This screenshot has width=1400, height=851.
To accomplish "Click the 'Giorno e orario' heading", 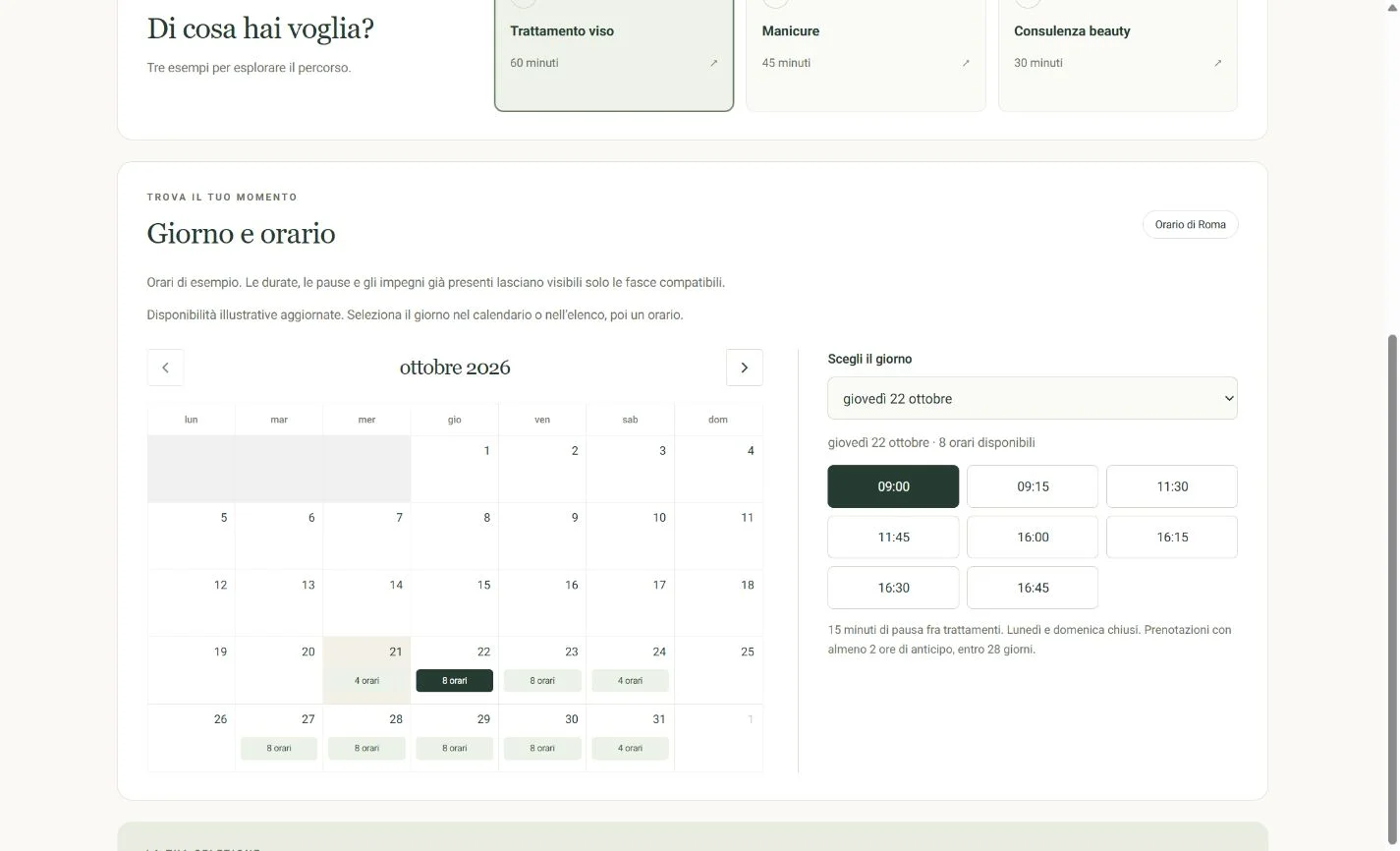I will [241, 234].
